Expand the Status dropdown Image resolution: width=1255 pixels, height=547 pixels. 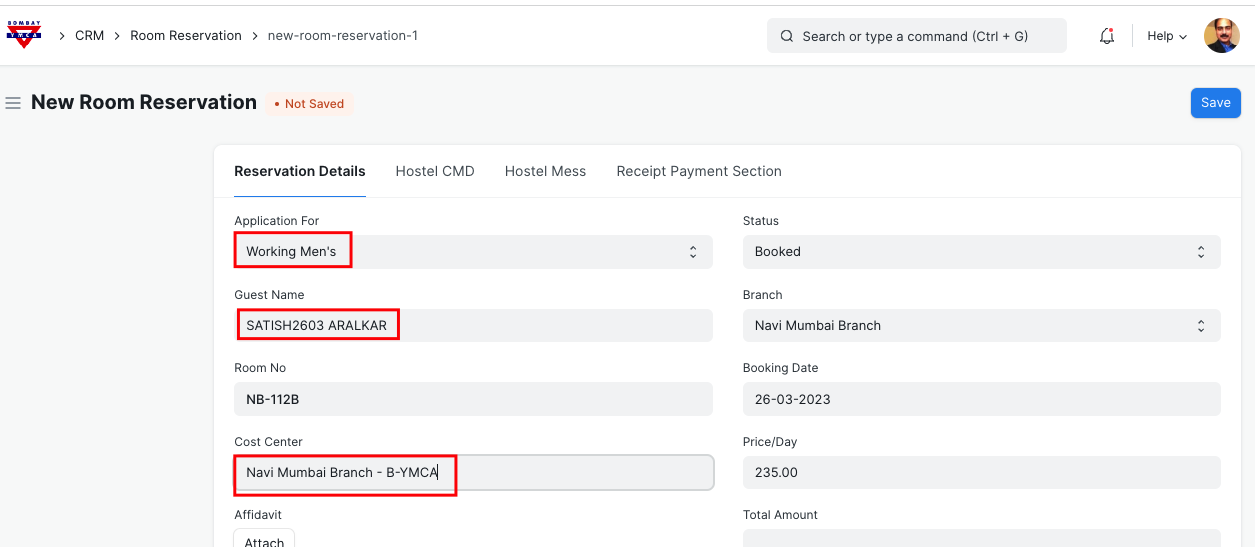click(x=980, y=252)
